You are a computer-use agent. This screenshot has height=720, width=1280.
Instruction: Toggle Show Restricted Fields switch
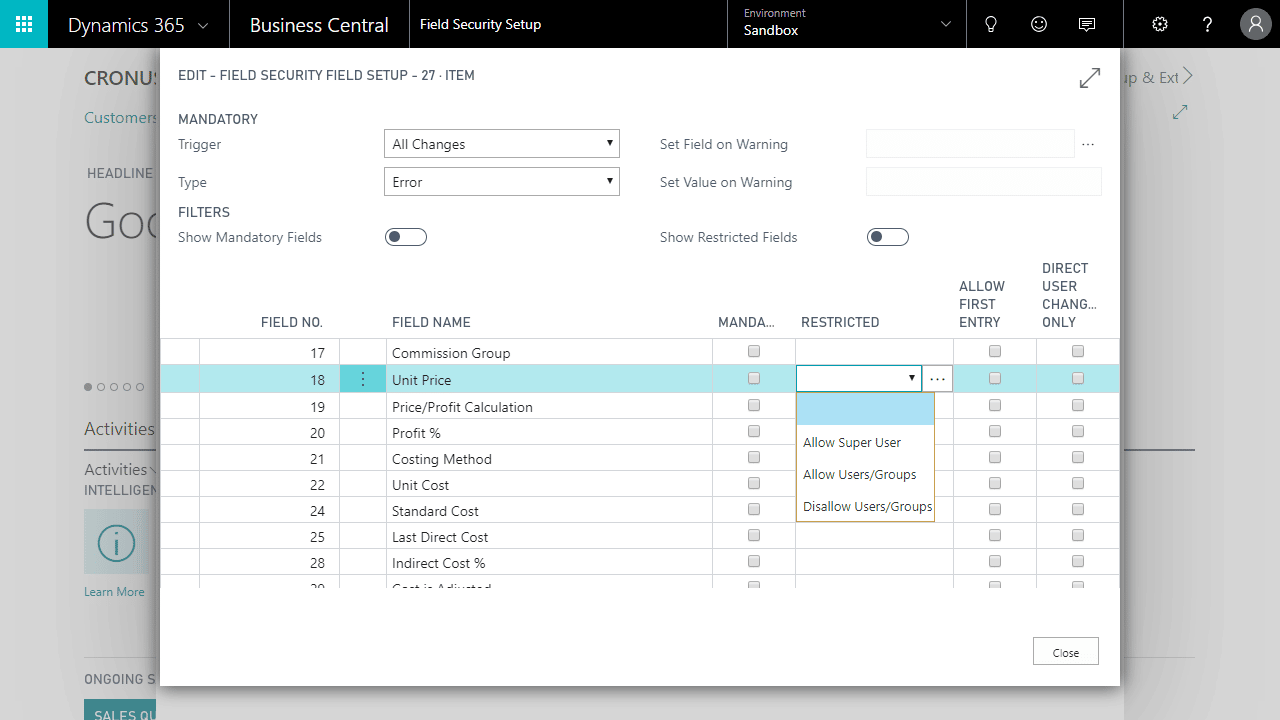pos(888,237)
